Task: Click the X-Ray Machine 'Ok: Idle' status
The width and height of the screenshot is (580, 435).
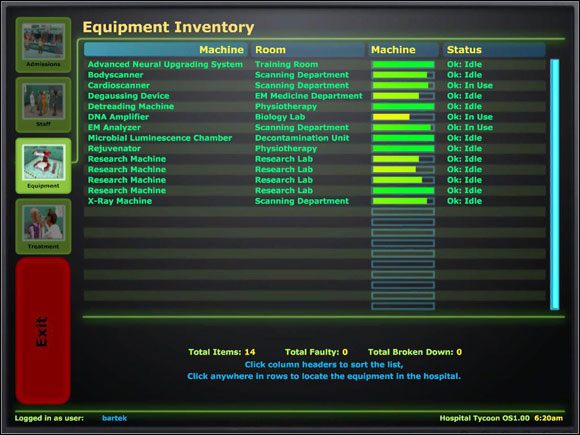Action: tap(464, 201)
